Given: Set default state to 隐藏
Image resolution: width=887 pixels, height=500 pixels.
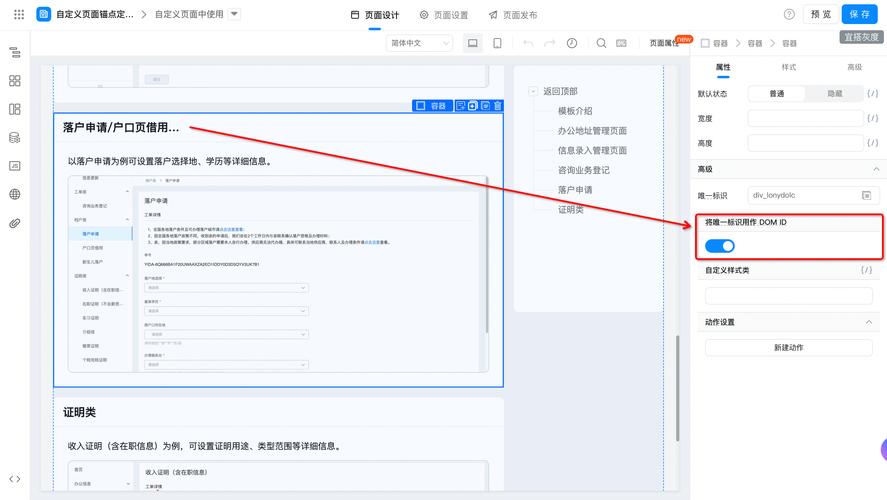Looking at the screenshot, I should click(835, 93).
